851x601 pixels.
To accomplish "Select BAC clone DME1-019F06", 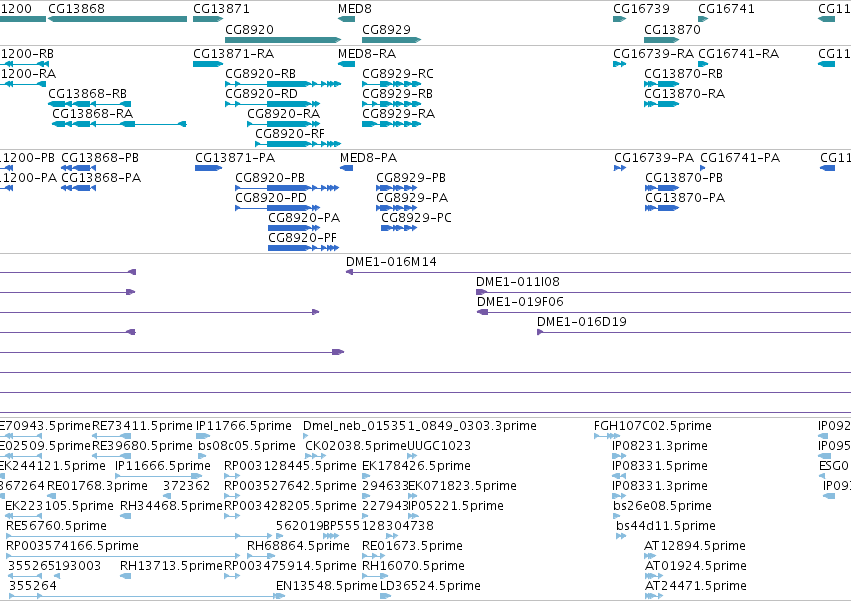I will point(520,302).
